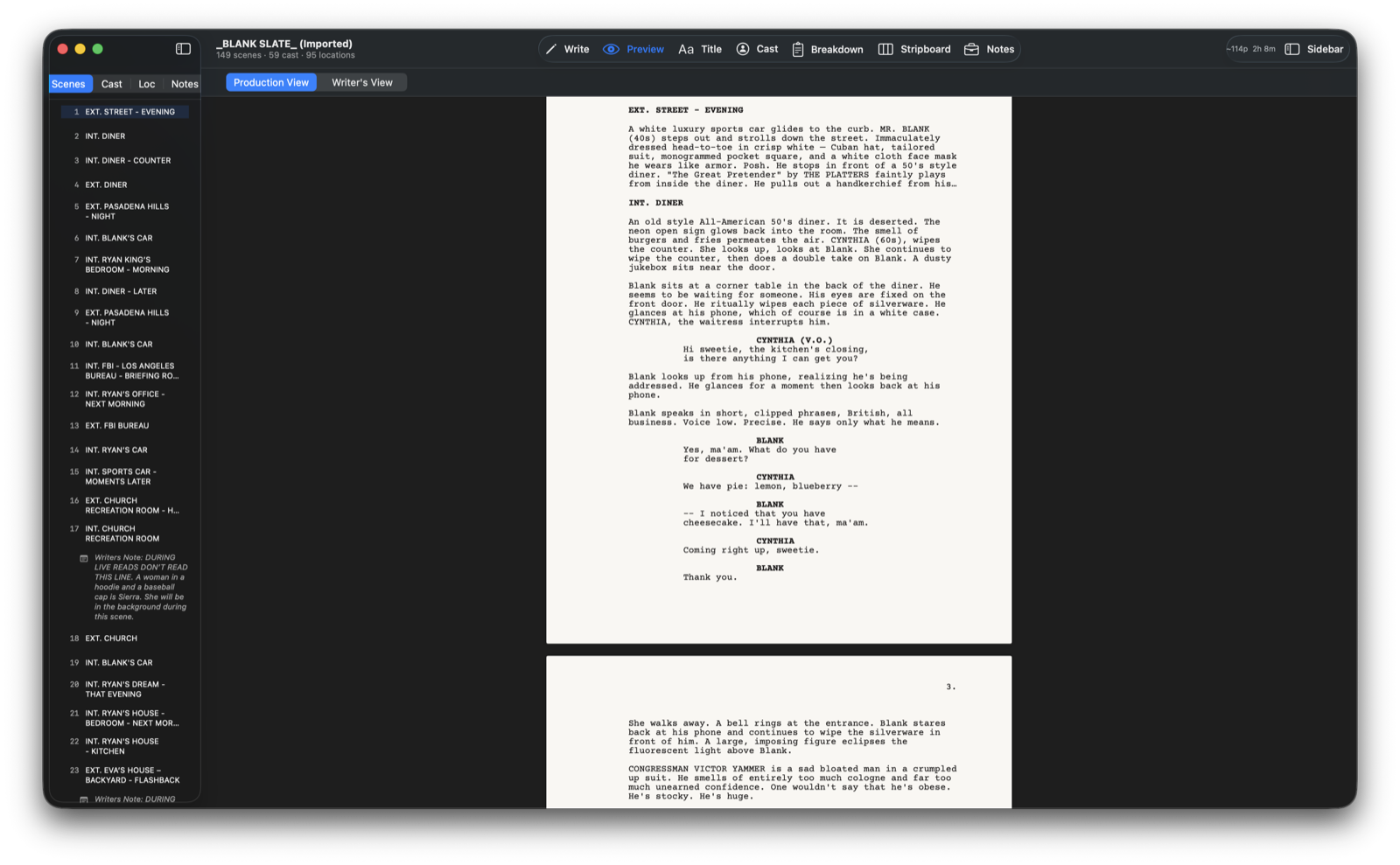
Task: Select scene 9 EXT. PASADENA HILLS - NIGHT
Action: point(125,317)
